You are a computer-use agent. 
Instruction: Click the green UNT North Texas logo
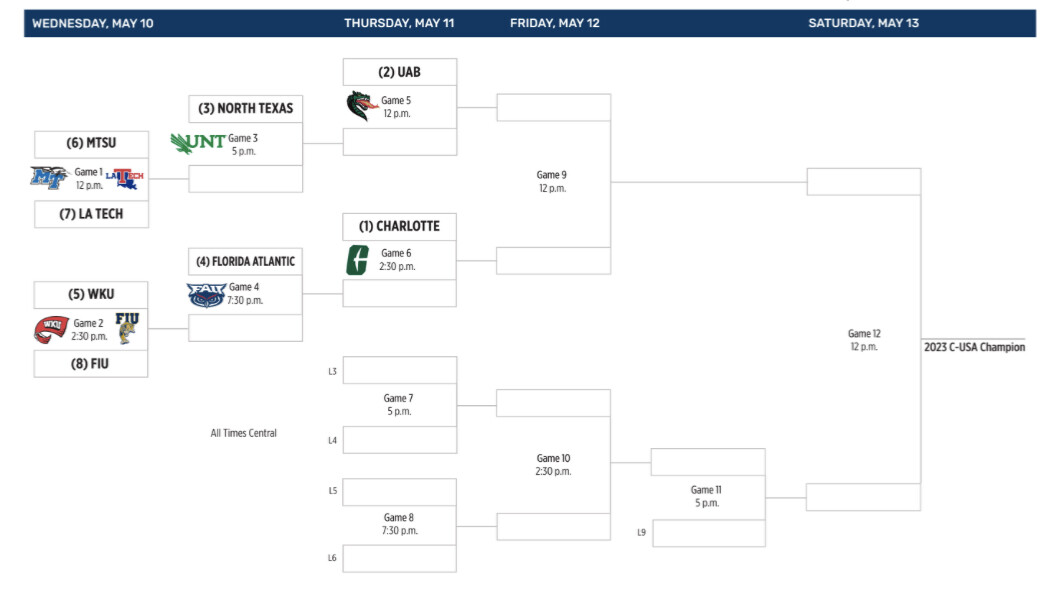197,143
